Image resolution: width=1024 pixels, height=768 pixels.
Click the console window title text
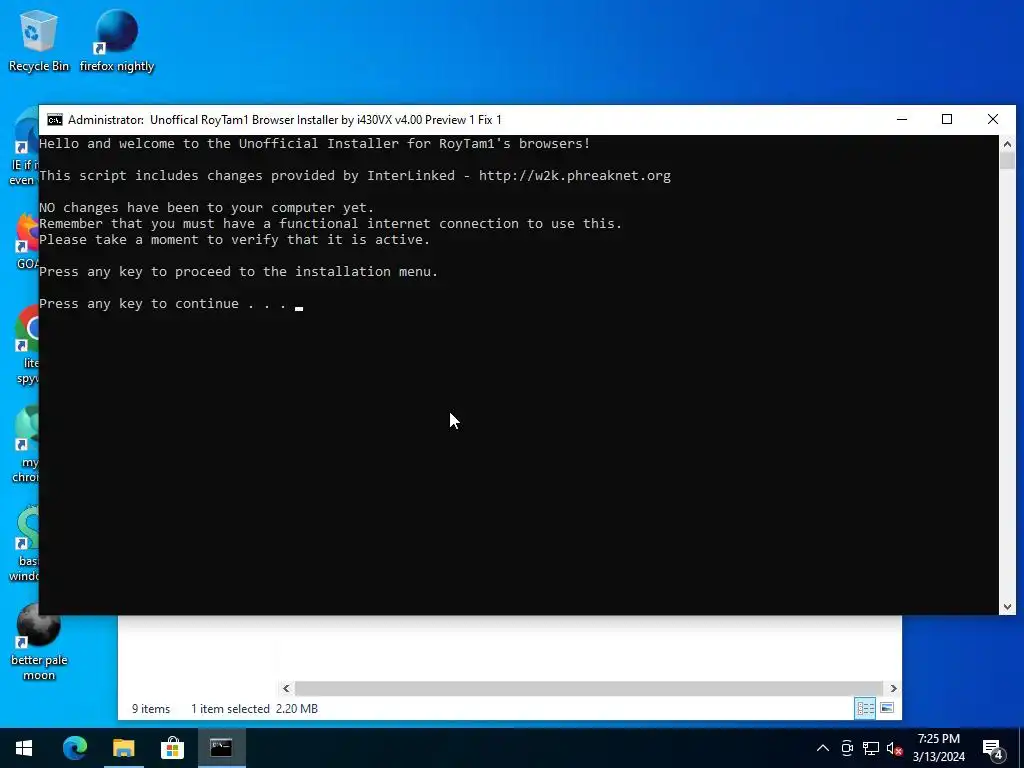[285, 120]
